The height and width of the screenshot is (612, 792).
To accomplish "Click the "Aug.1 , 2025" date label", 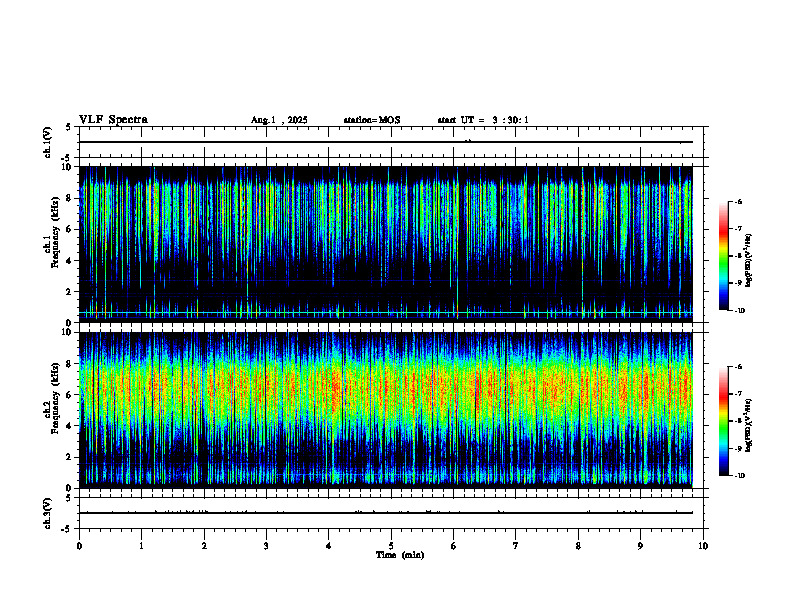I will click(279, 120).
